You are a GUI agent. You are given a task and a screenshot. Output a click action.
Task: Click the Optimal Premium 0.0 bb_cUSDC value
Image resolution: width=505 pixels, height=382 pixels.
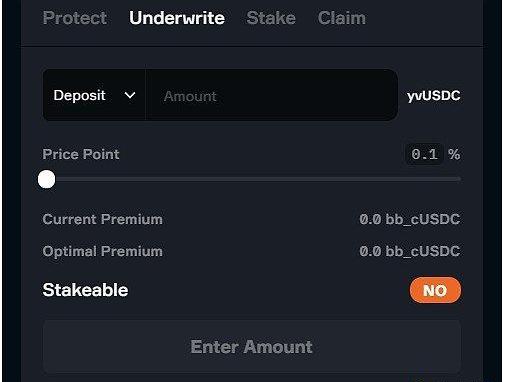click(x=410, y=251)
